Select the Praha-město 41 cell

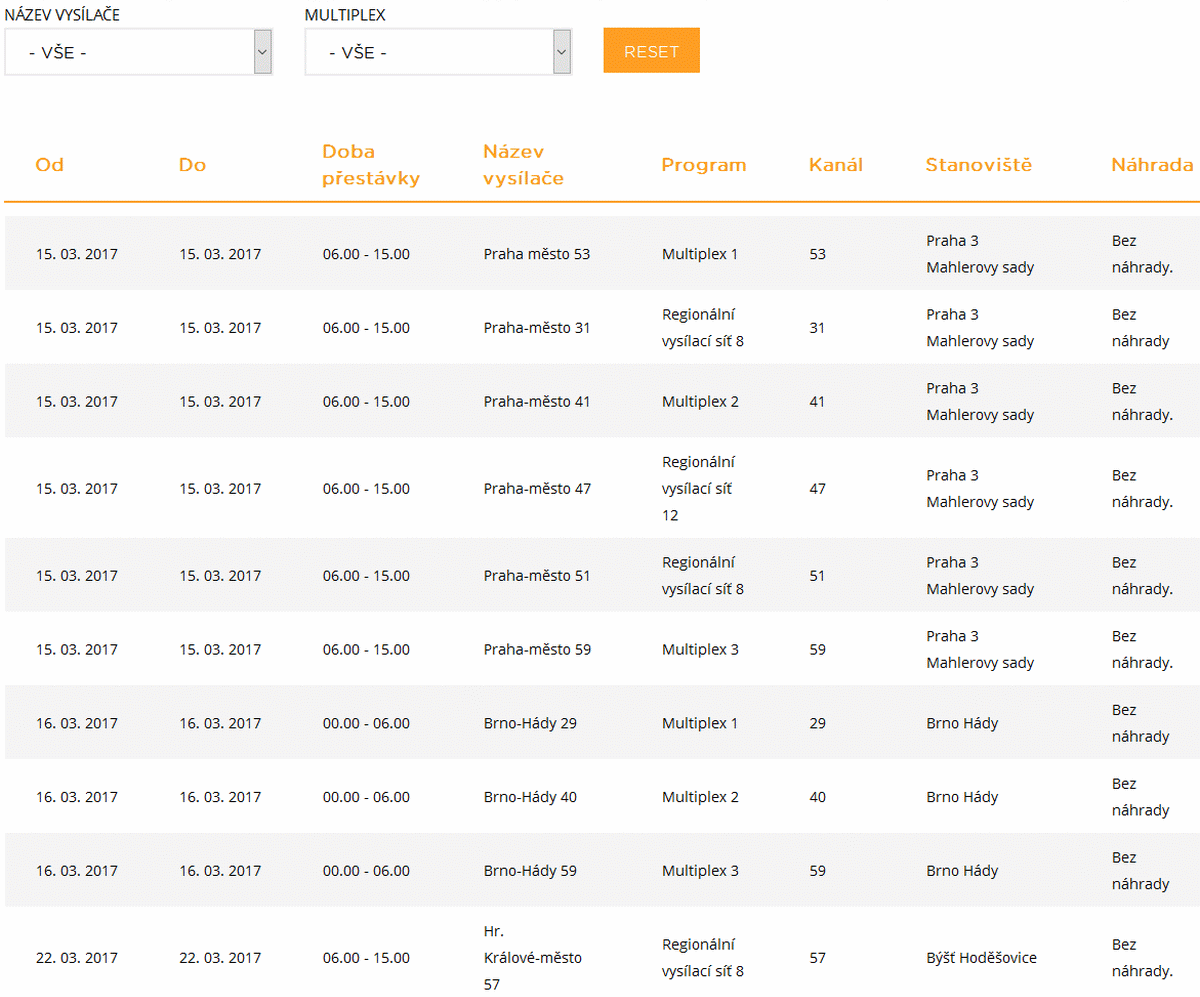point(537,402)
